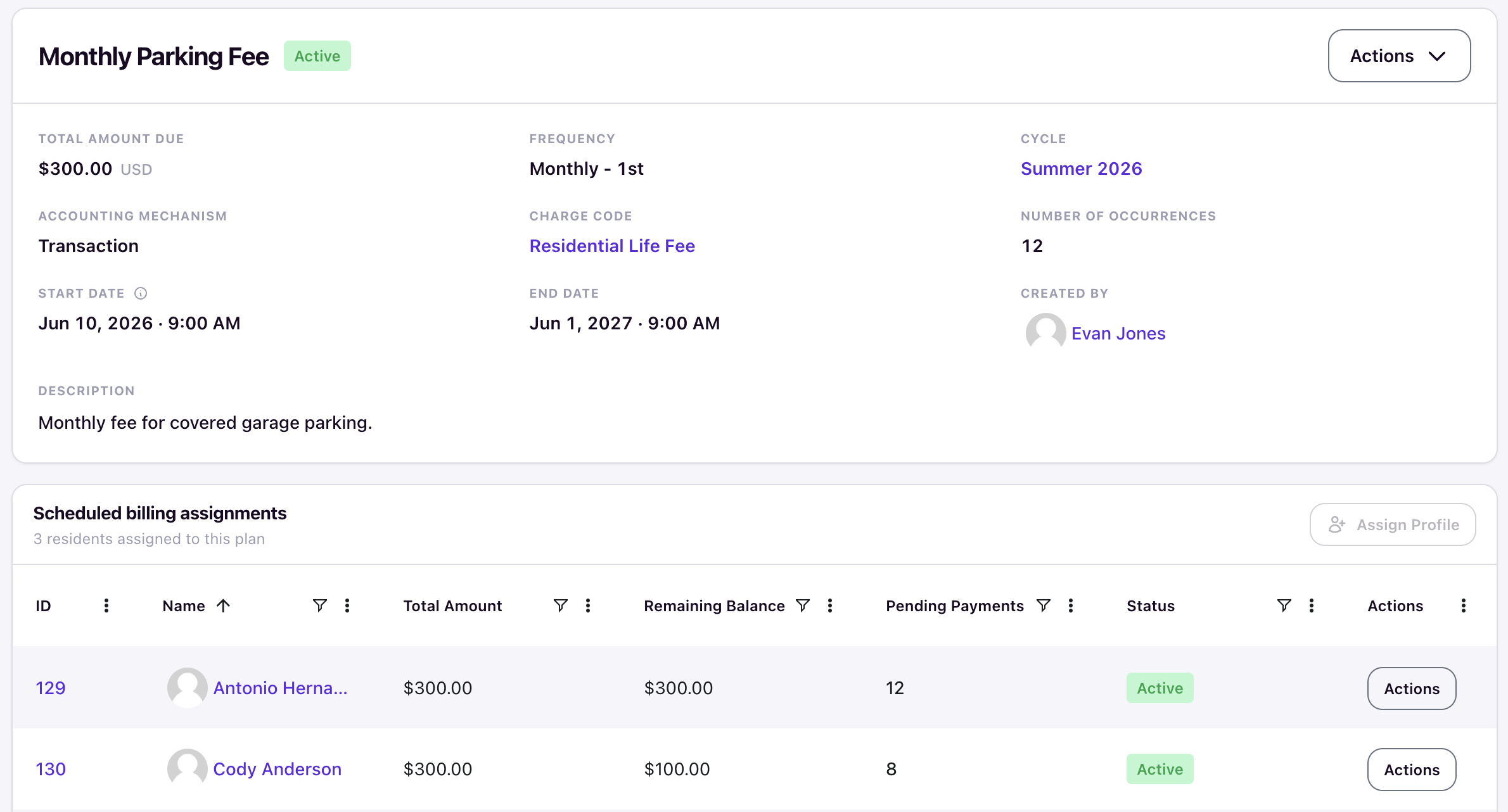Open Cody Anderson resident profile
This screenshot has width=1508, height=812.
(x=277, y=769)
